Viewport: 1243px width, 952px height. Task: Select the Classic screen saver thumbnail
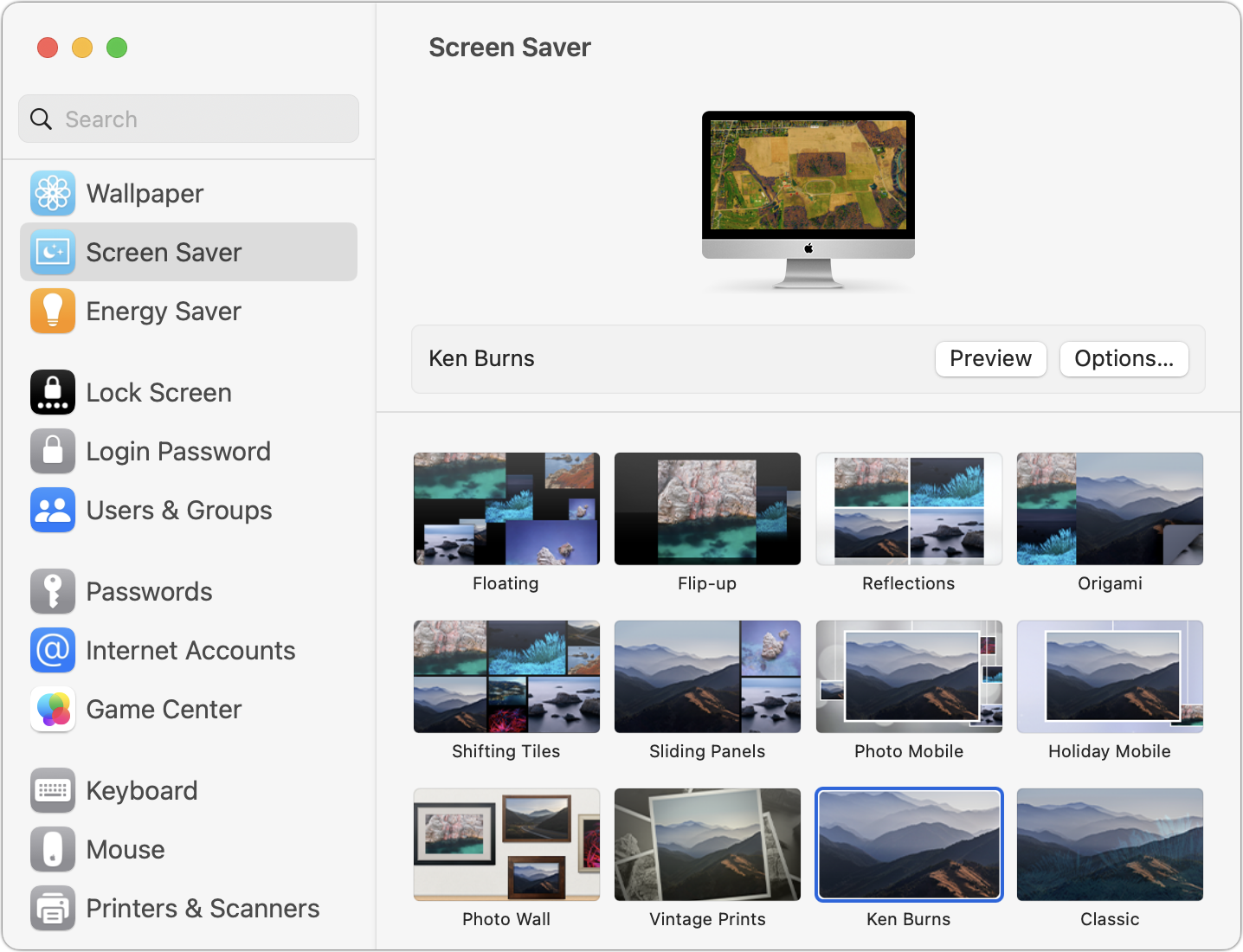click(1110, 845)
